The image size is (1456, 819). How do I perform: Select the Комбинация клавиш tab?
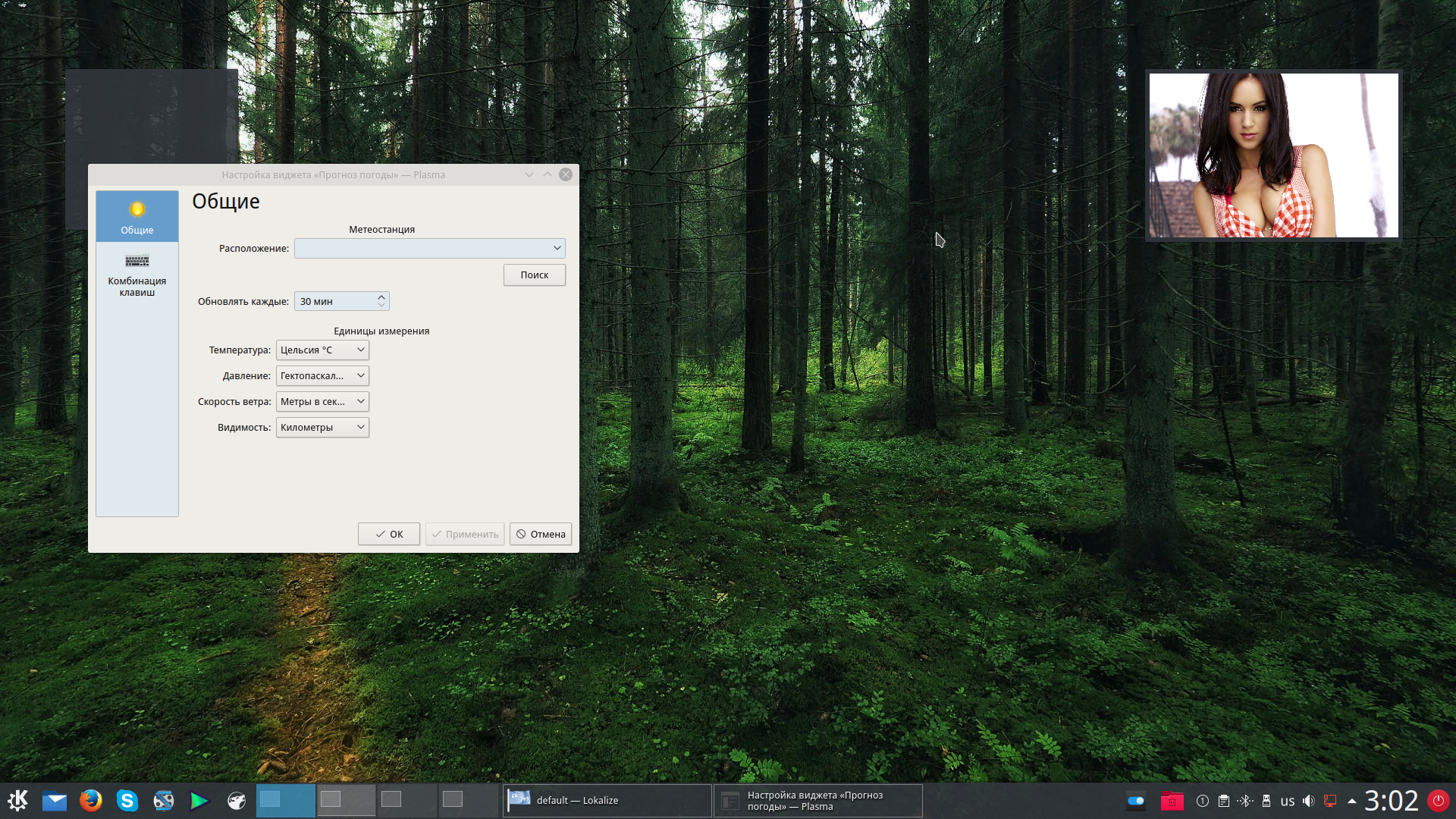pos(136,275)
